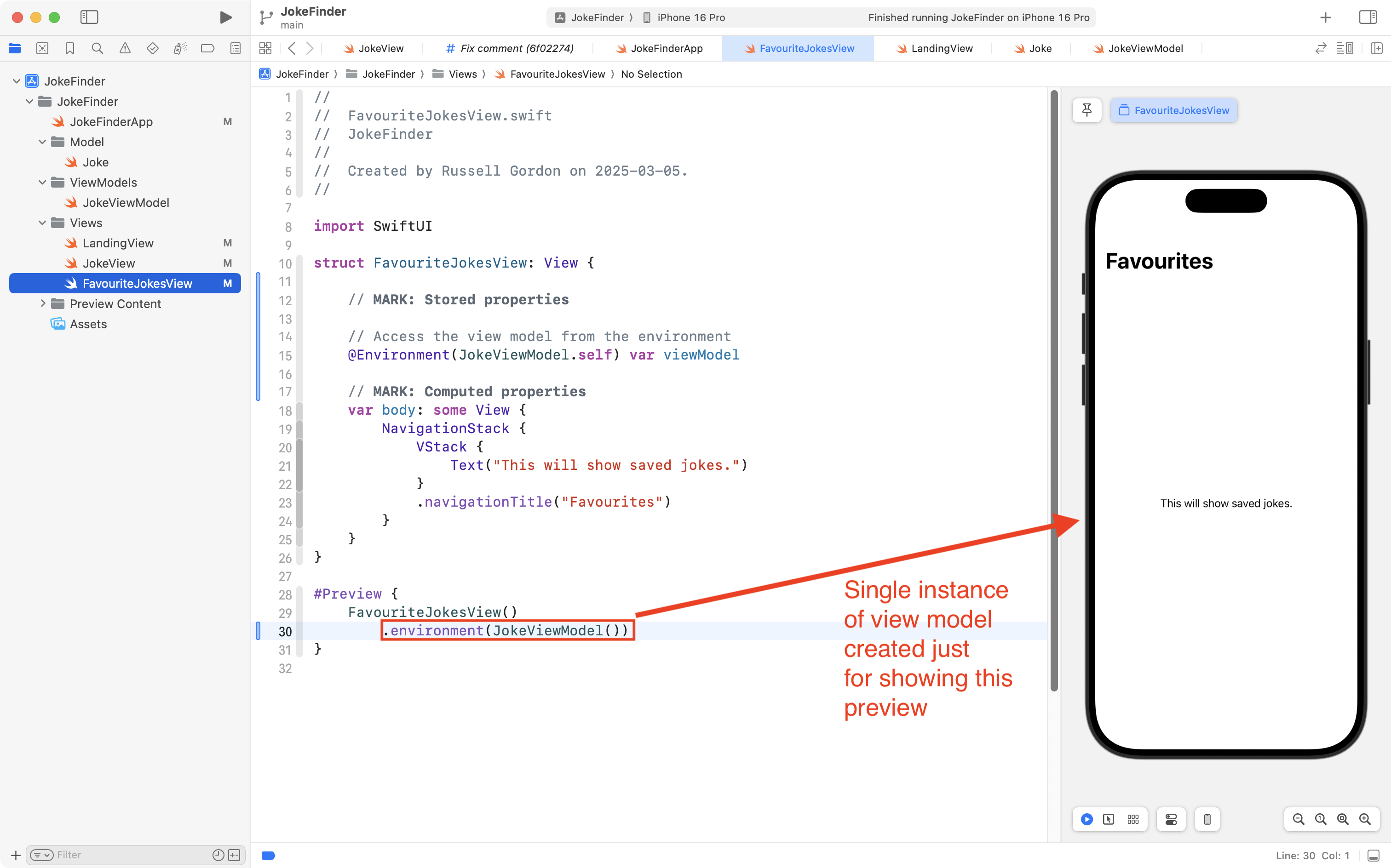The image size is (1391, 868).
Task: Expand the Preview Content folder
Action: pos(42,304)
